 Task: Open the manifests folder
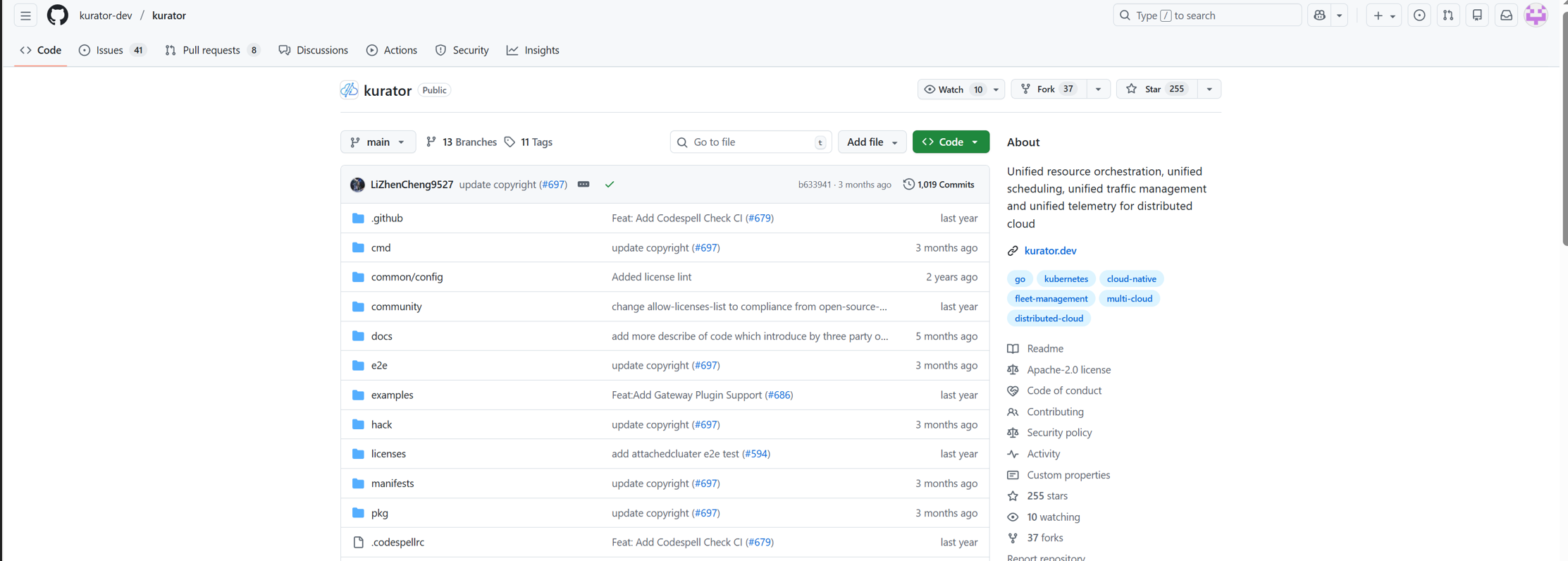tap(393, 483)
